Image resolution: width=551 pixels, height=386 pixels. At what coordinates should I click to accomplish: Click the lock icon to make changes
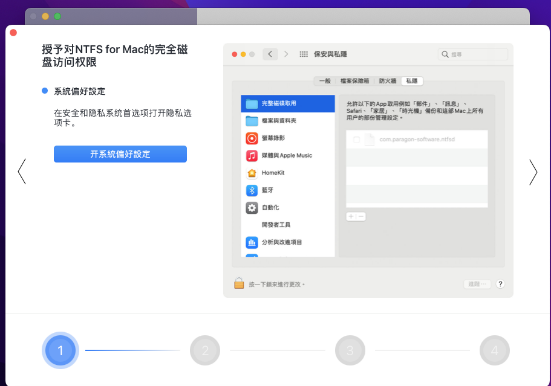pyautogui.click(x=239, y=283)
